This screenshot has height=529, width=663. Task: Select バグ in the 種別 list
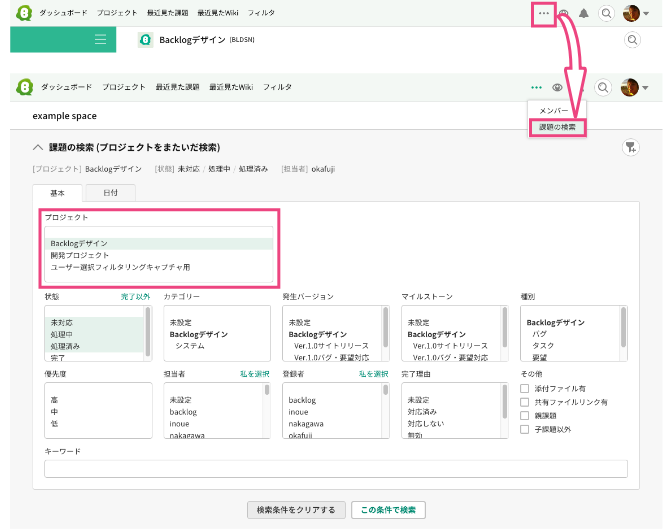tap(539, 334)
